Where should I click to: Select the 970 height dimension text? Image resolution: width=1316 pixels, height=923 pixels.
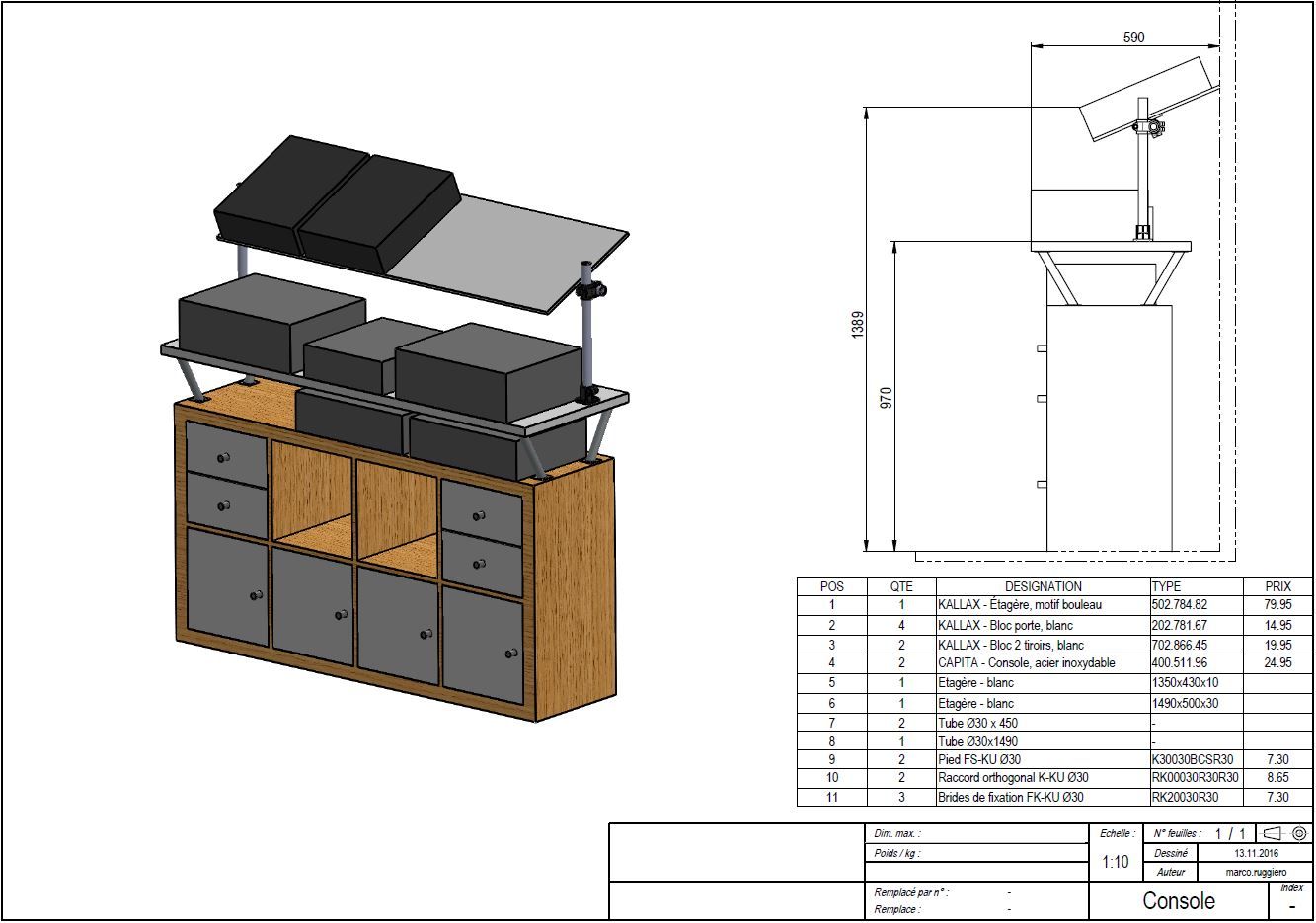coord(886,398)
